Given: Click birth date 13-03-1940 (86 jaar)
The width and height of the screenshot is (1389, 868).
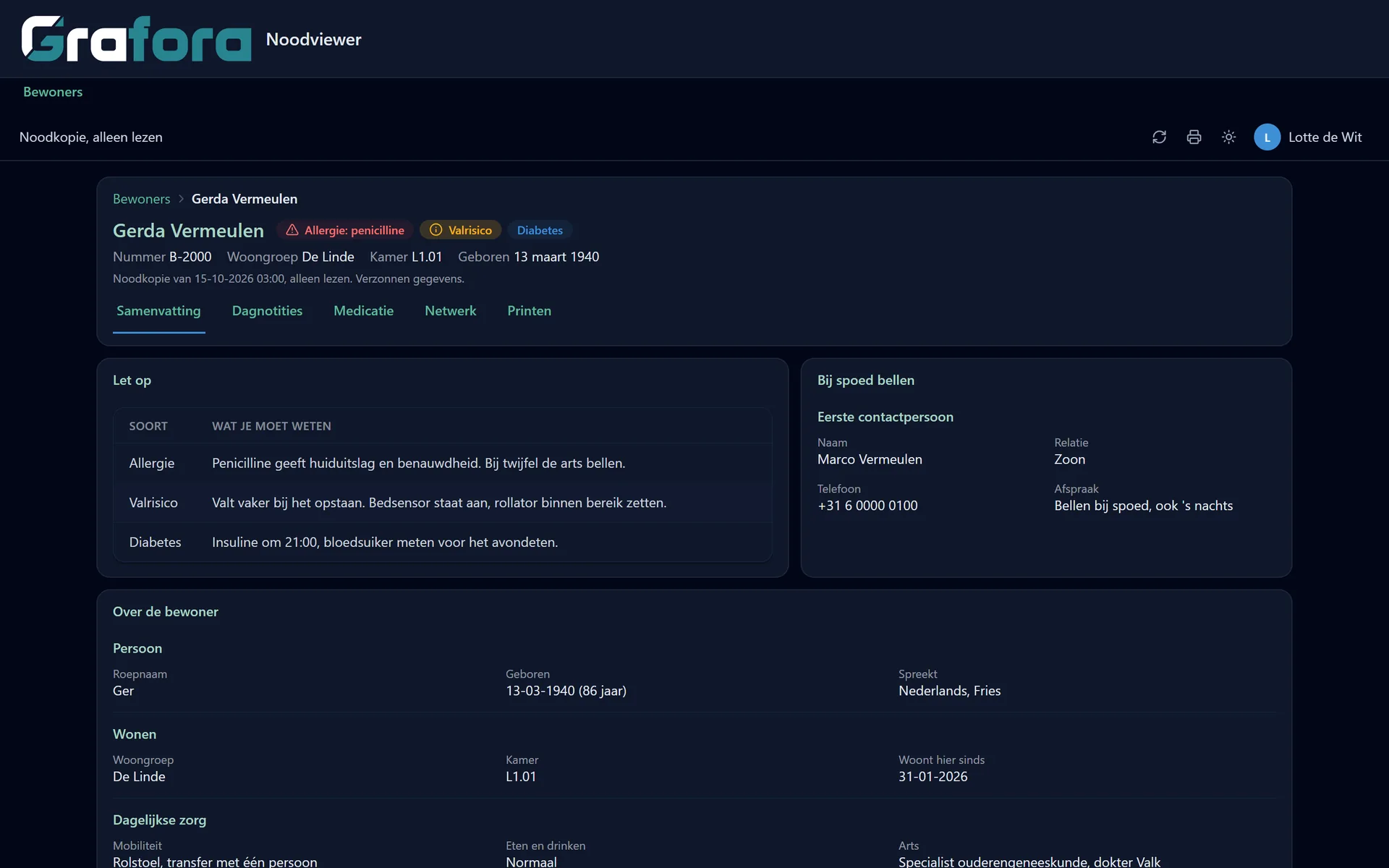Looking at the screenshot, I should (x=566, y=691).
